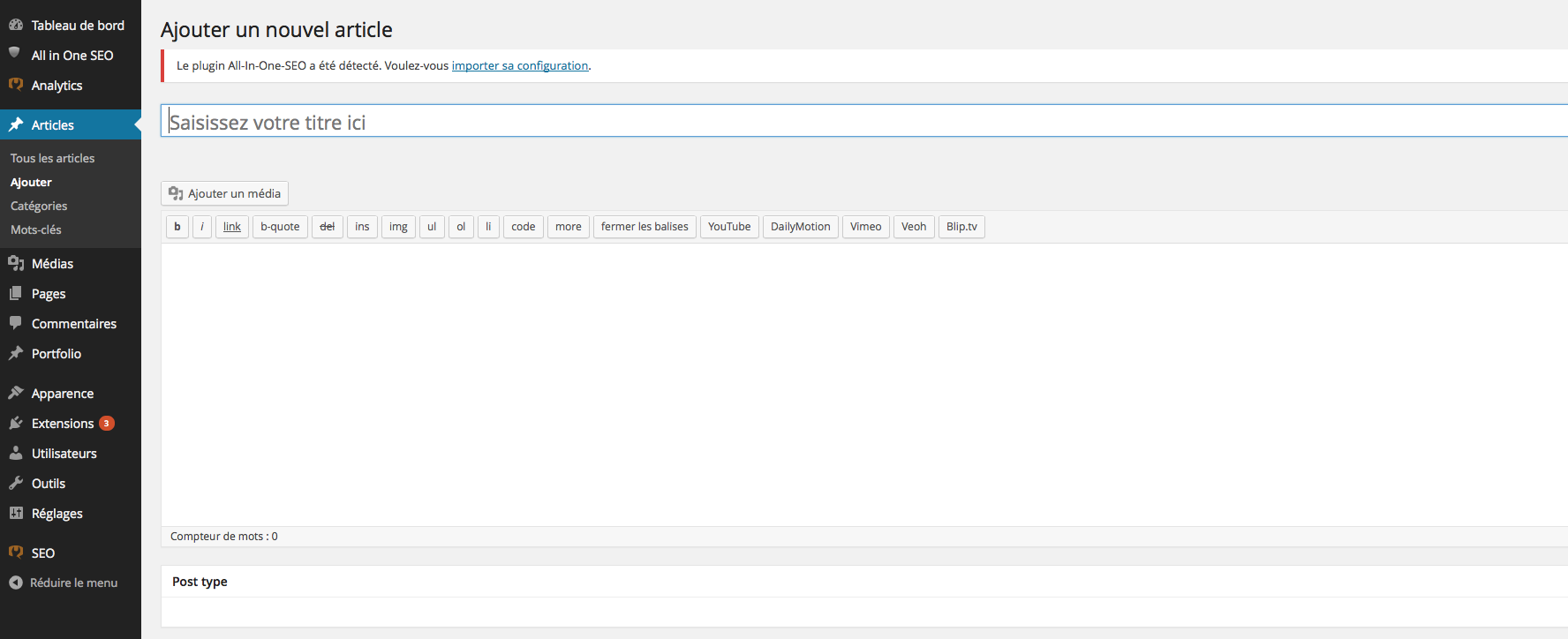
Task: Open the Tableau de bord dashboard icon
Action: [16, 25]
